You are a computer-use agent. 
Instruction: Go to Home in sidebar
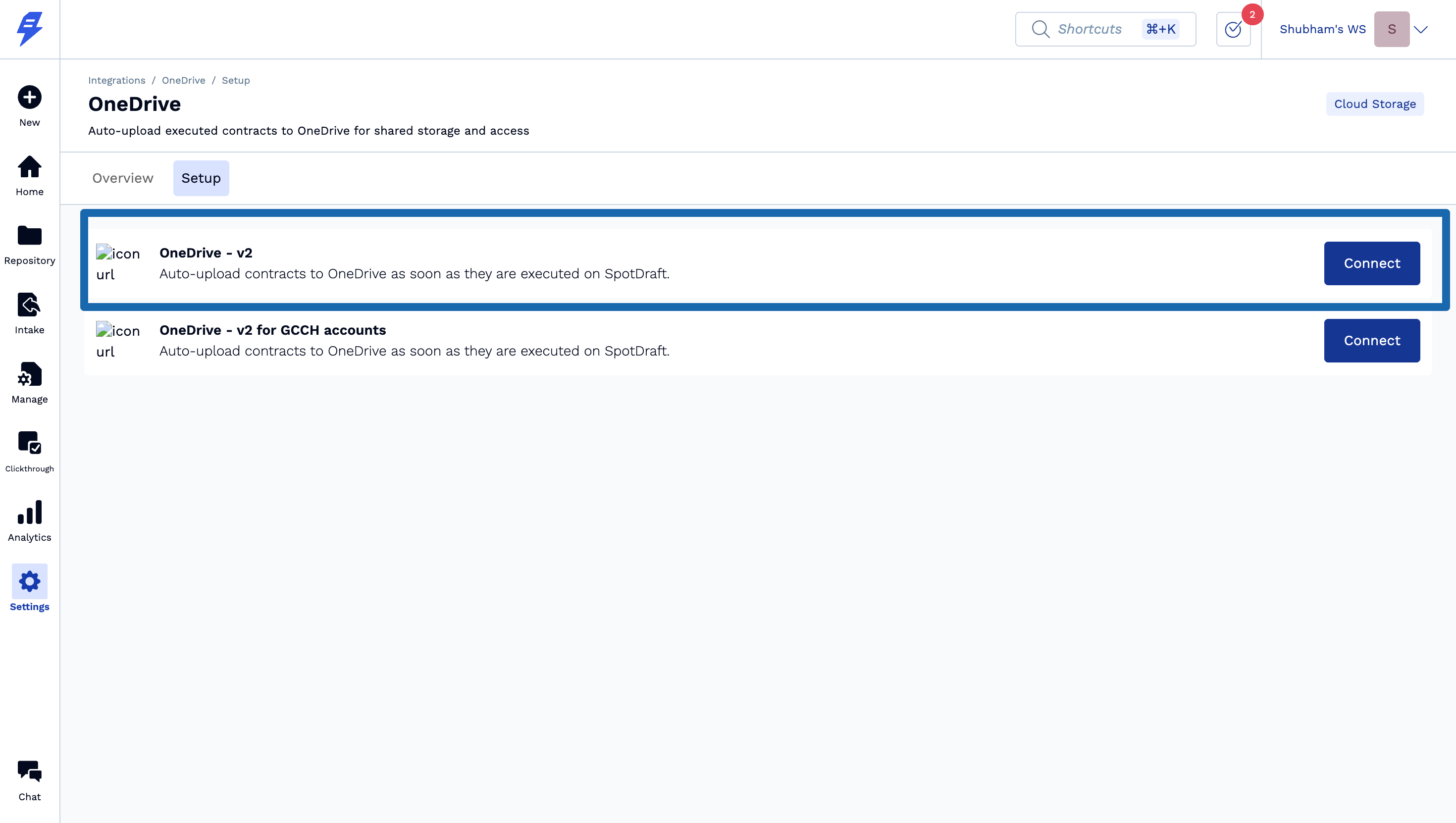29,167
